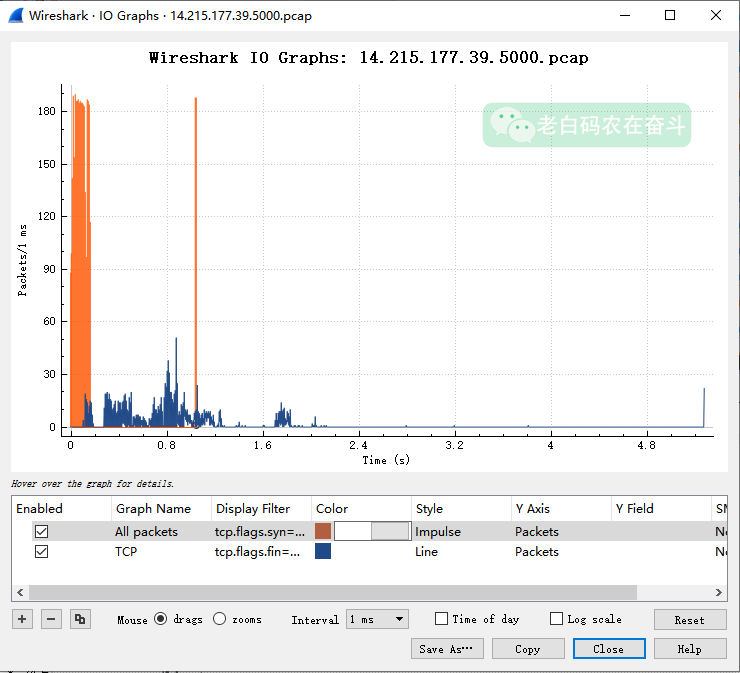Viewport: 740px width, 673px height.
Task: Click the Close button
Action: (609, 649)
